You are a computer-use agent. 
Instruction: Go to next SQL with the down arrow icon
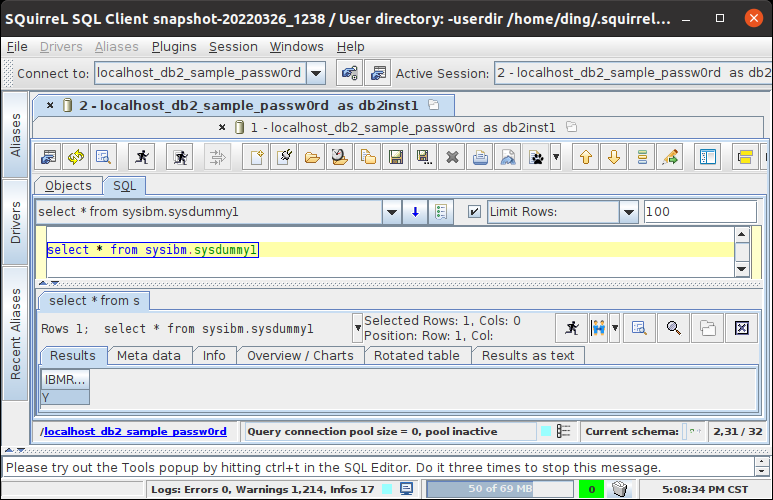click(614, 157)
